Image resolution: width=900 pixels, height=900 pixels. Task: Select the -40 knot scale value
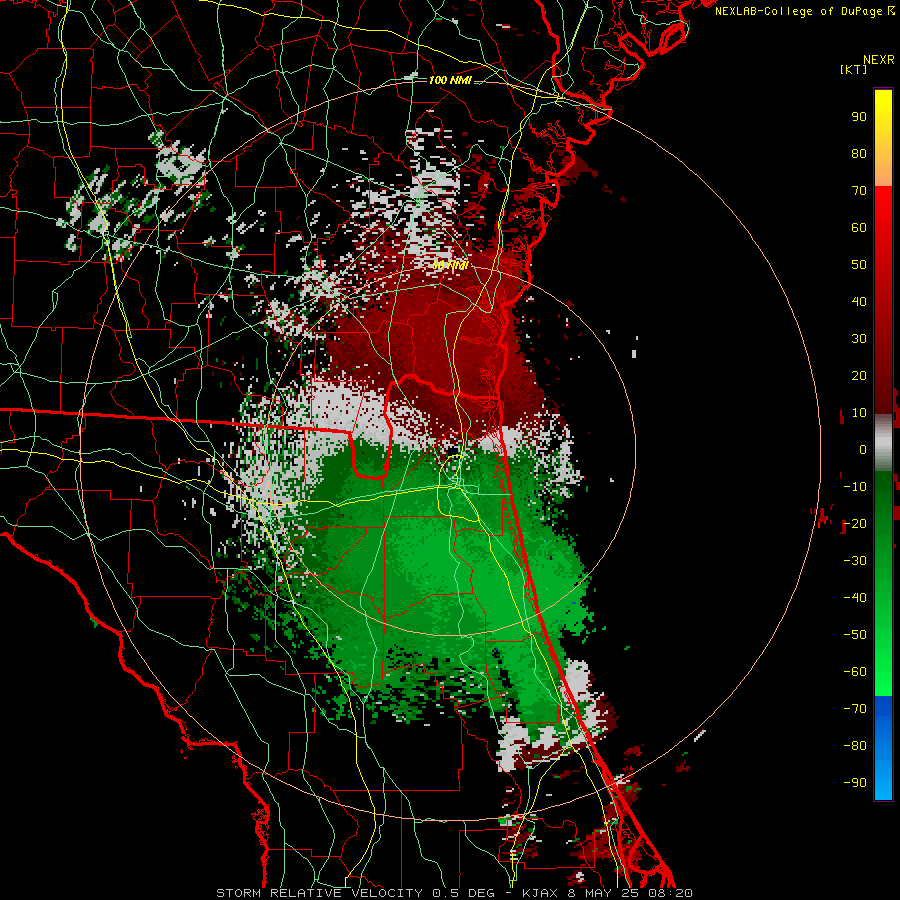point(855,598)
